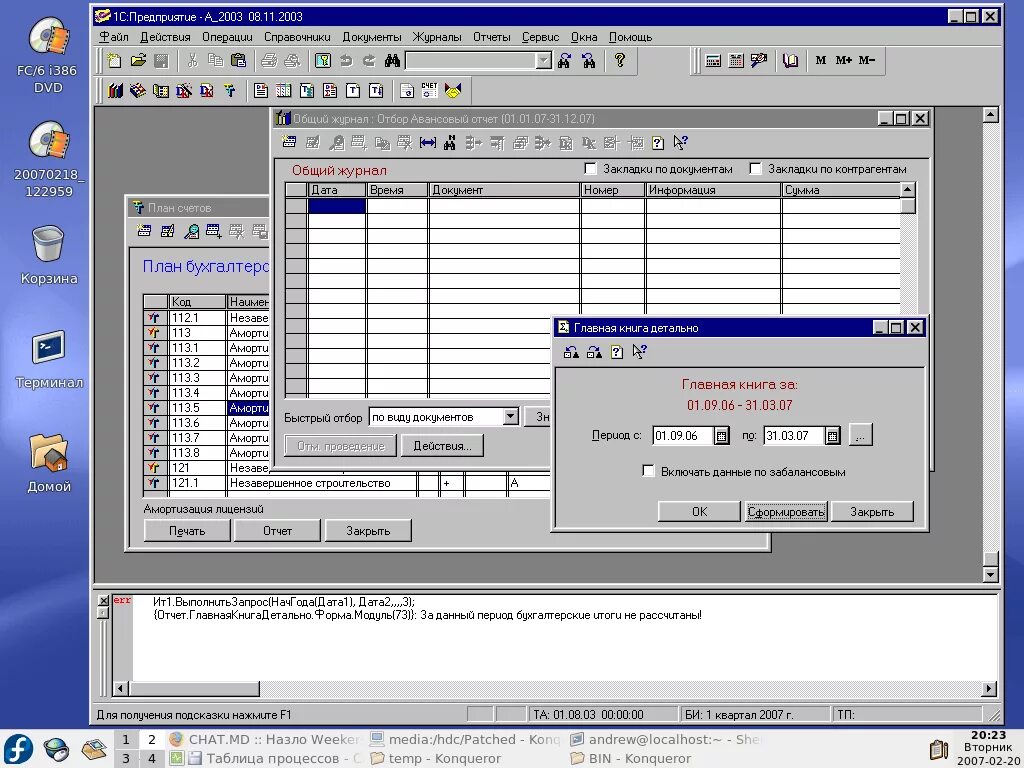Open the colored books journal icon
This screenshot has width=1024, height=768.
[116, 91]
